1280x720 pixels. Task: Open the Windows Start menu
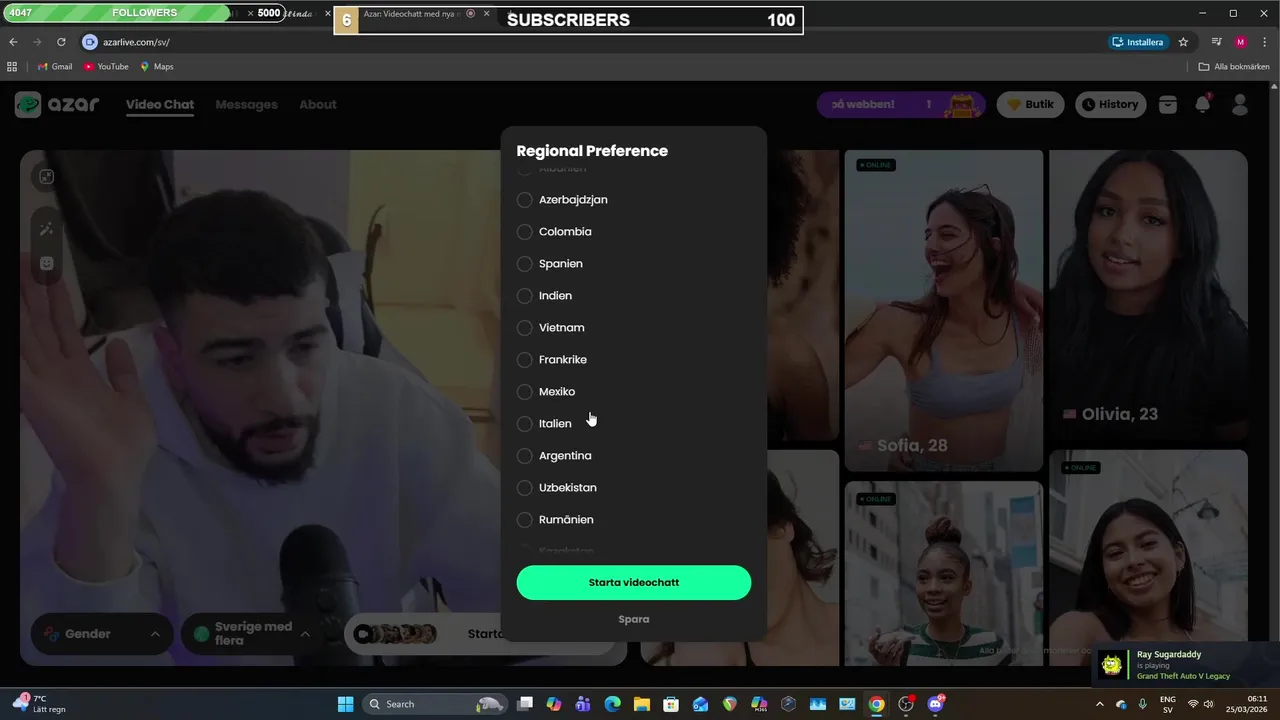[345, 704]
